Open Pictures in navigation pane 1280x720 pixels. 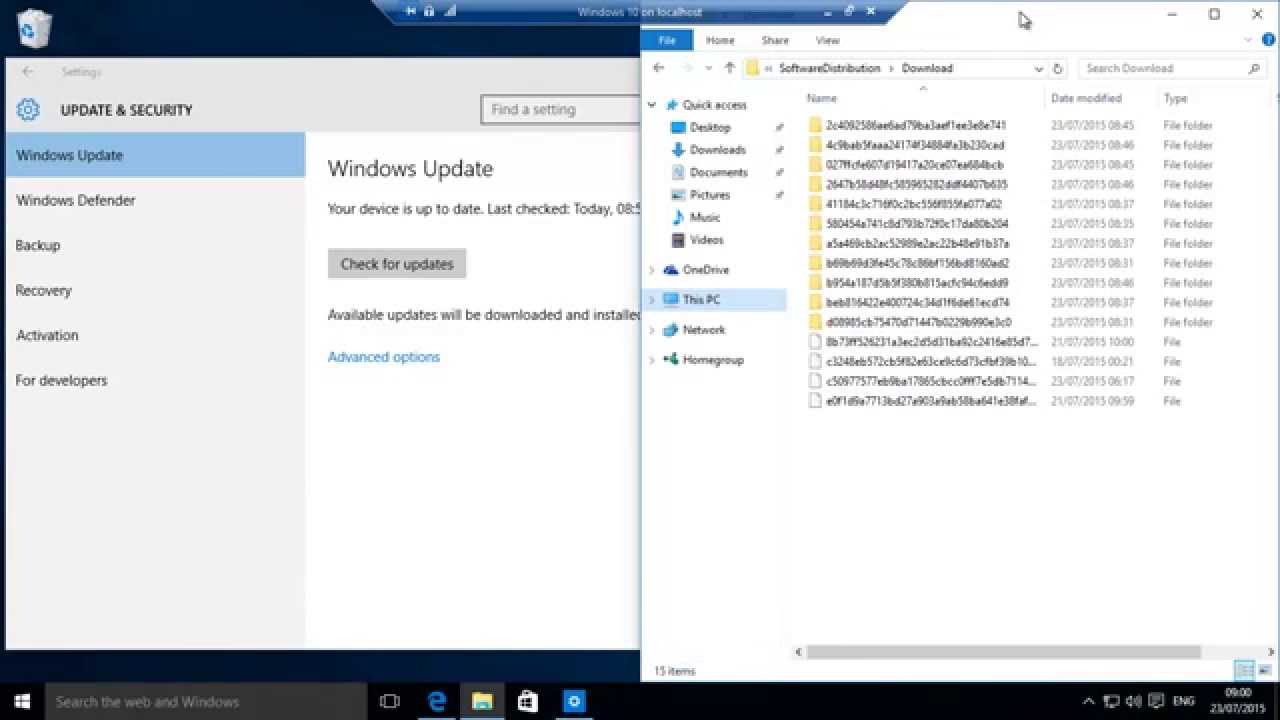point(710,195)
